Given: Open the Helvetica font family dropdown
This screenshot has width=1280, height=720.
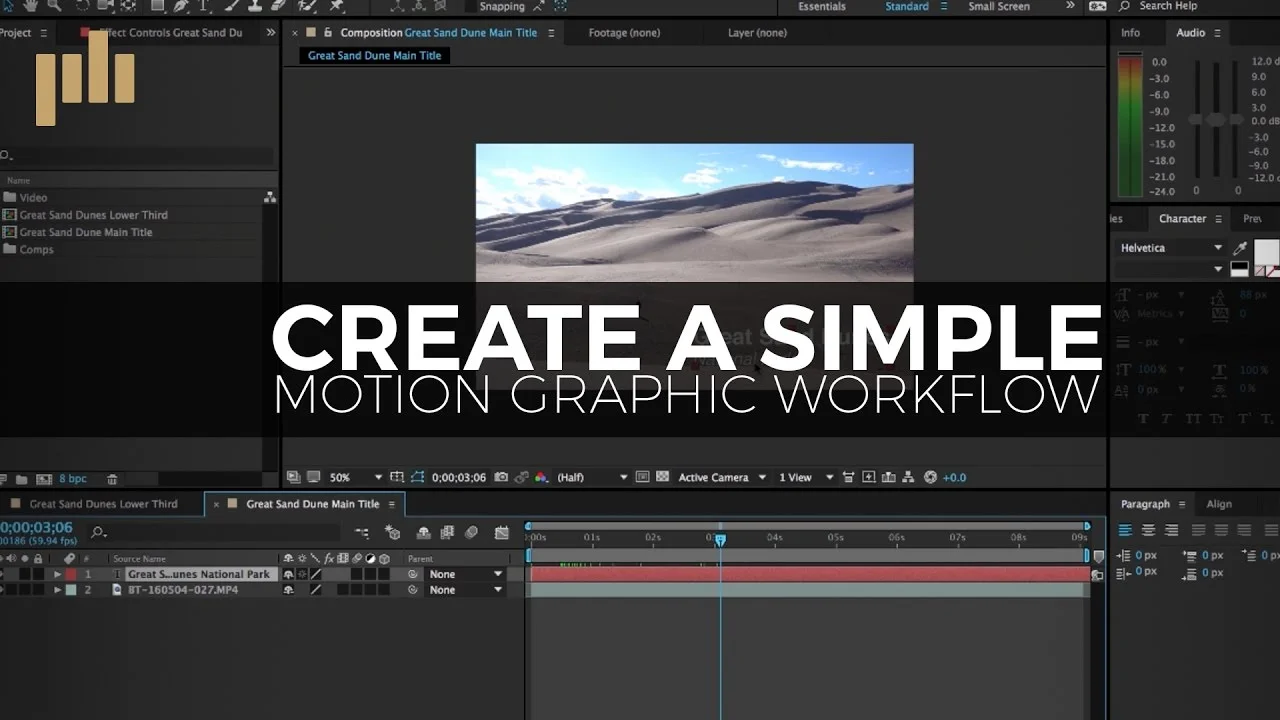Looking at the screenshot, I should tap(1170, 248).
